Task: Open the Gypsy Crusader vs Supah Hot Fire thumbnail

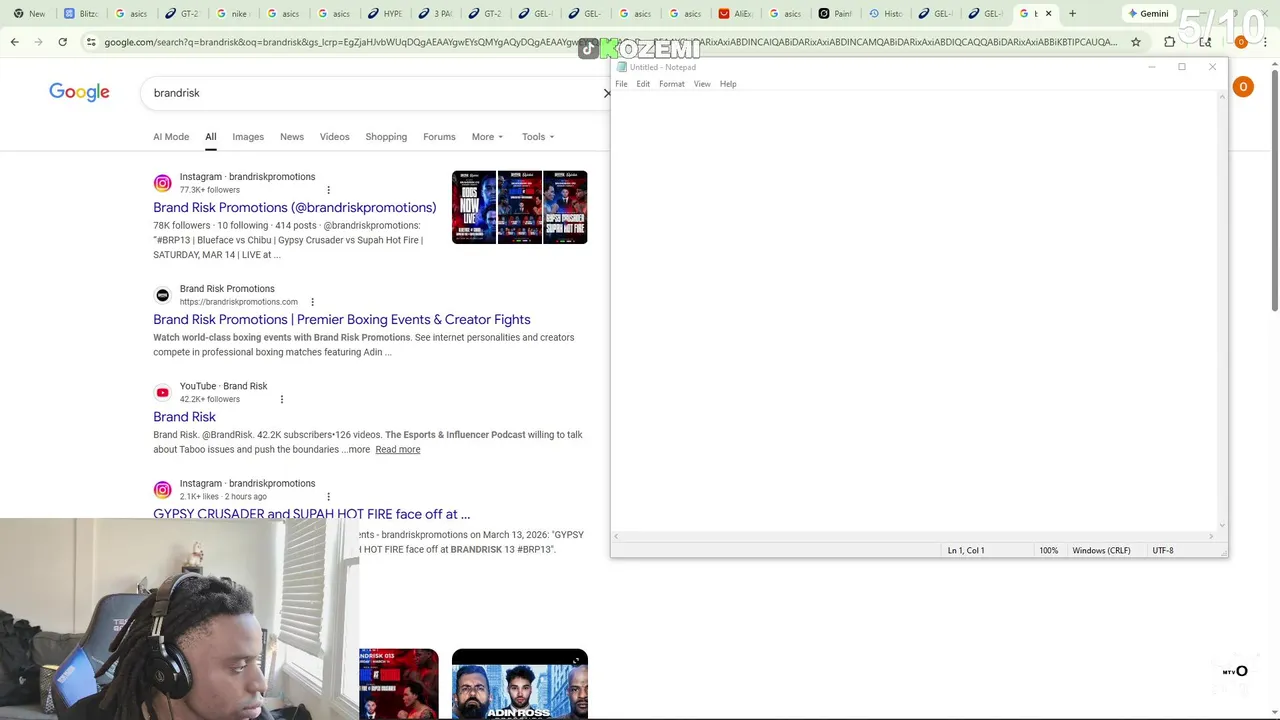Action: [566, 207]
